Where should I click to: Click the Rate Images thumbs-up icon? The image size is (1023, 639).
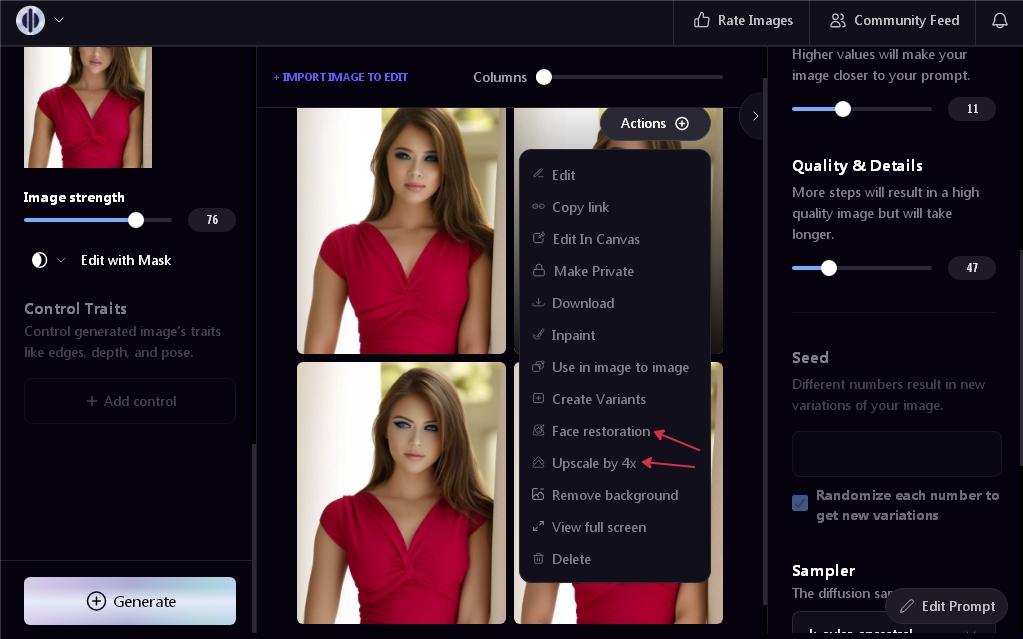[702, 20]
